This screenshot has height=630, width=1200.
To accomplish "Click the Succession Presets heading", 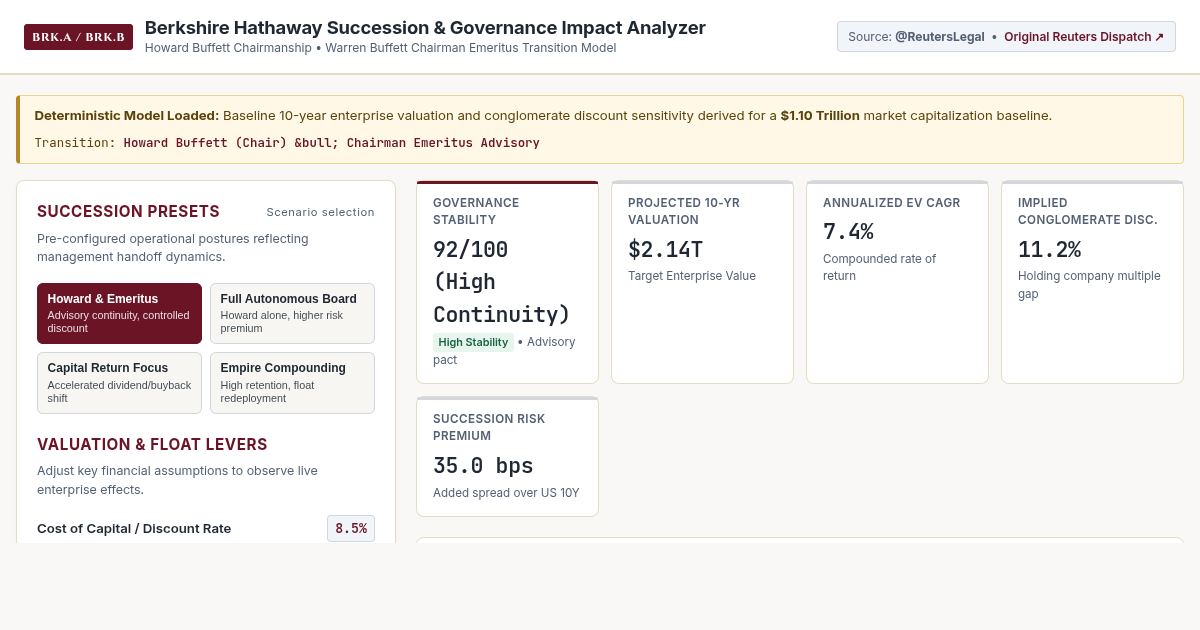I will click(128, 212).
